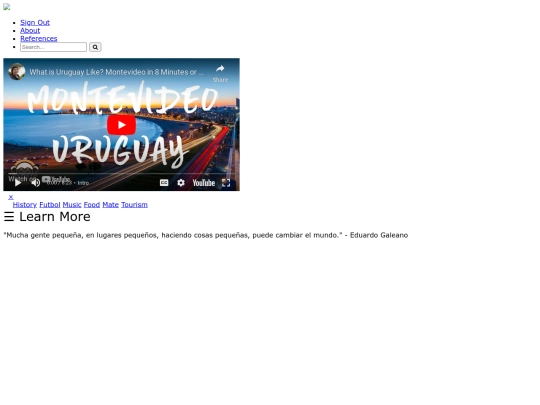540x405 pixels.
Task: Click the Sign Out link
Action: [35, 22]
